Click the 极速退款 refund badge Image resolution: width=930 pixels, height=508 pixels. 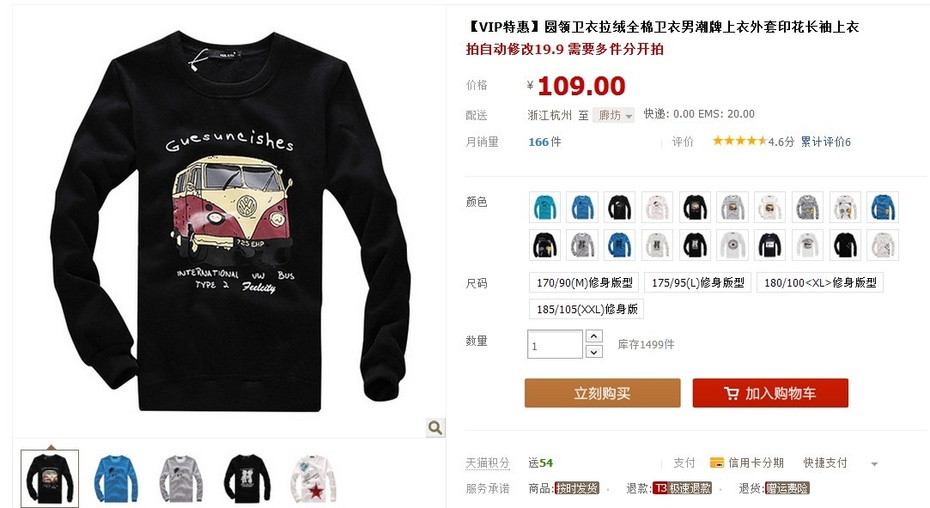pyautogui.click(x=682, y=488)
